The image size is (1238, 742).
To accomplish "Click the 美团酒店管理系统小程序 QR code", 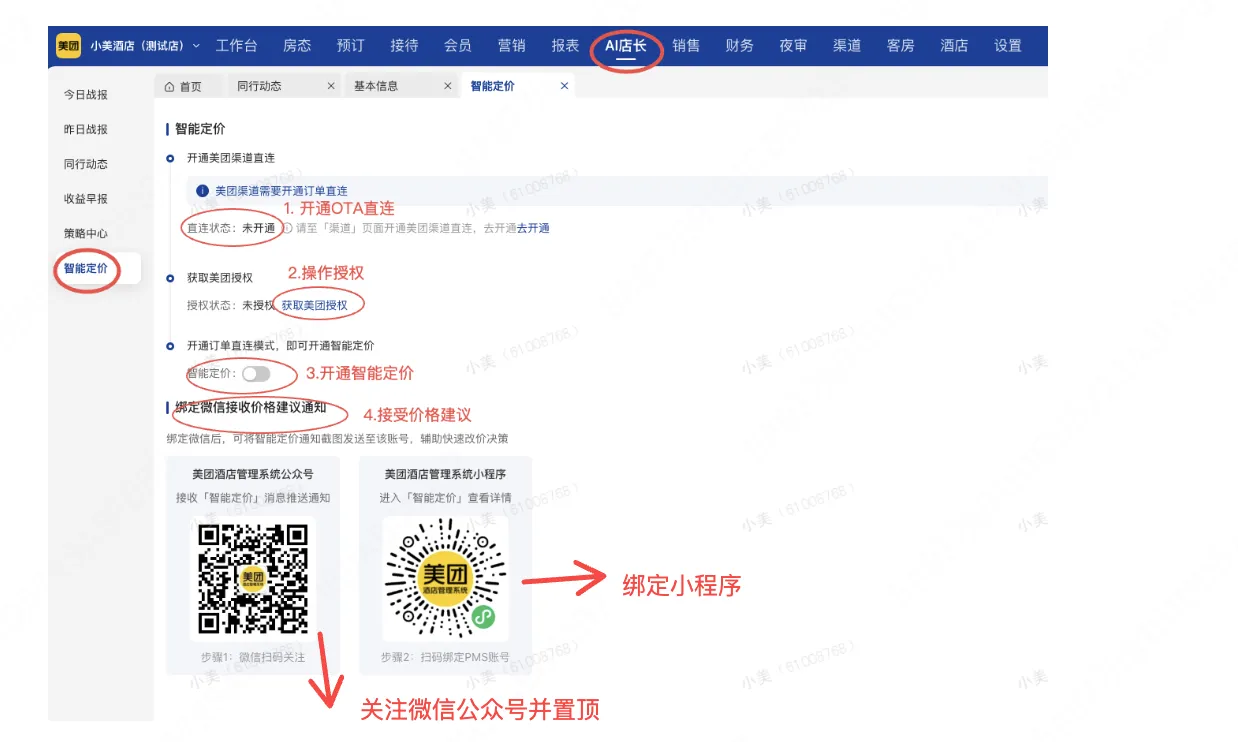I will (x=444, y=580).
